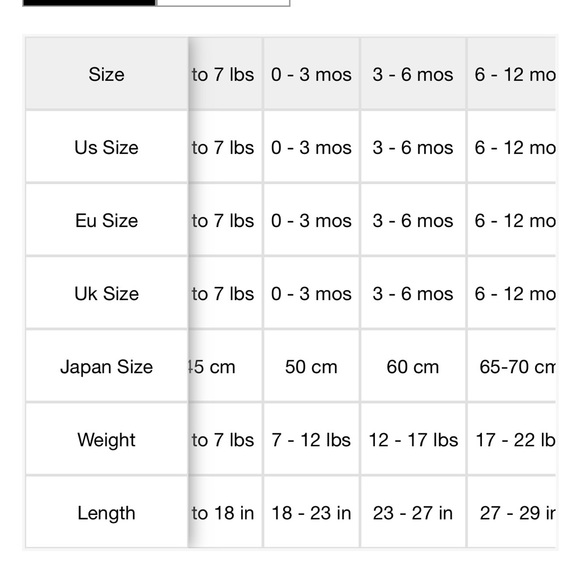Click the Size header cell

click(107, 74)
